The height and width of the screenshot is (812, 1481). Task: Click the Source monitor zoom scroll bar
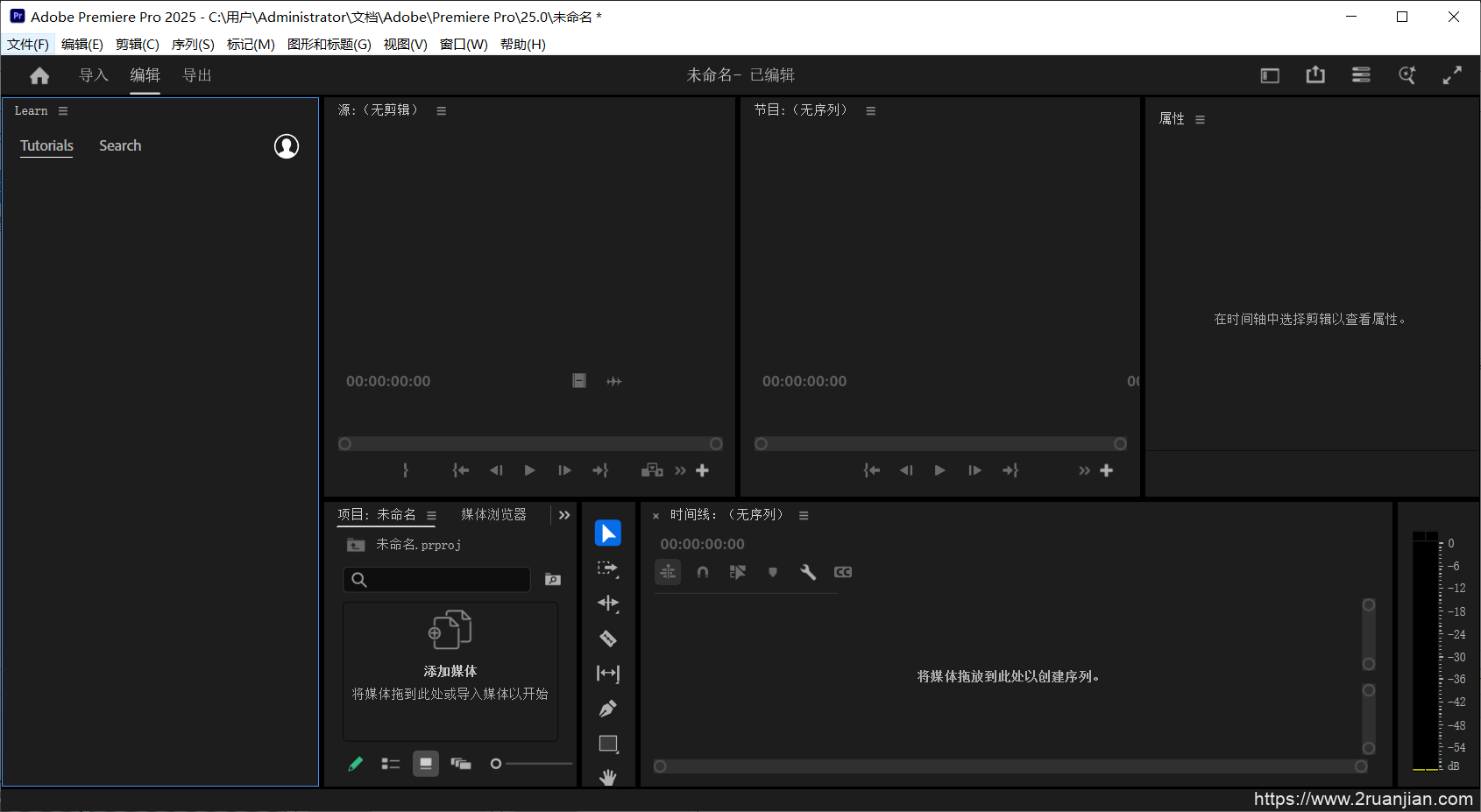point(530,444)
